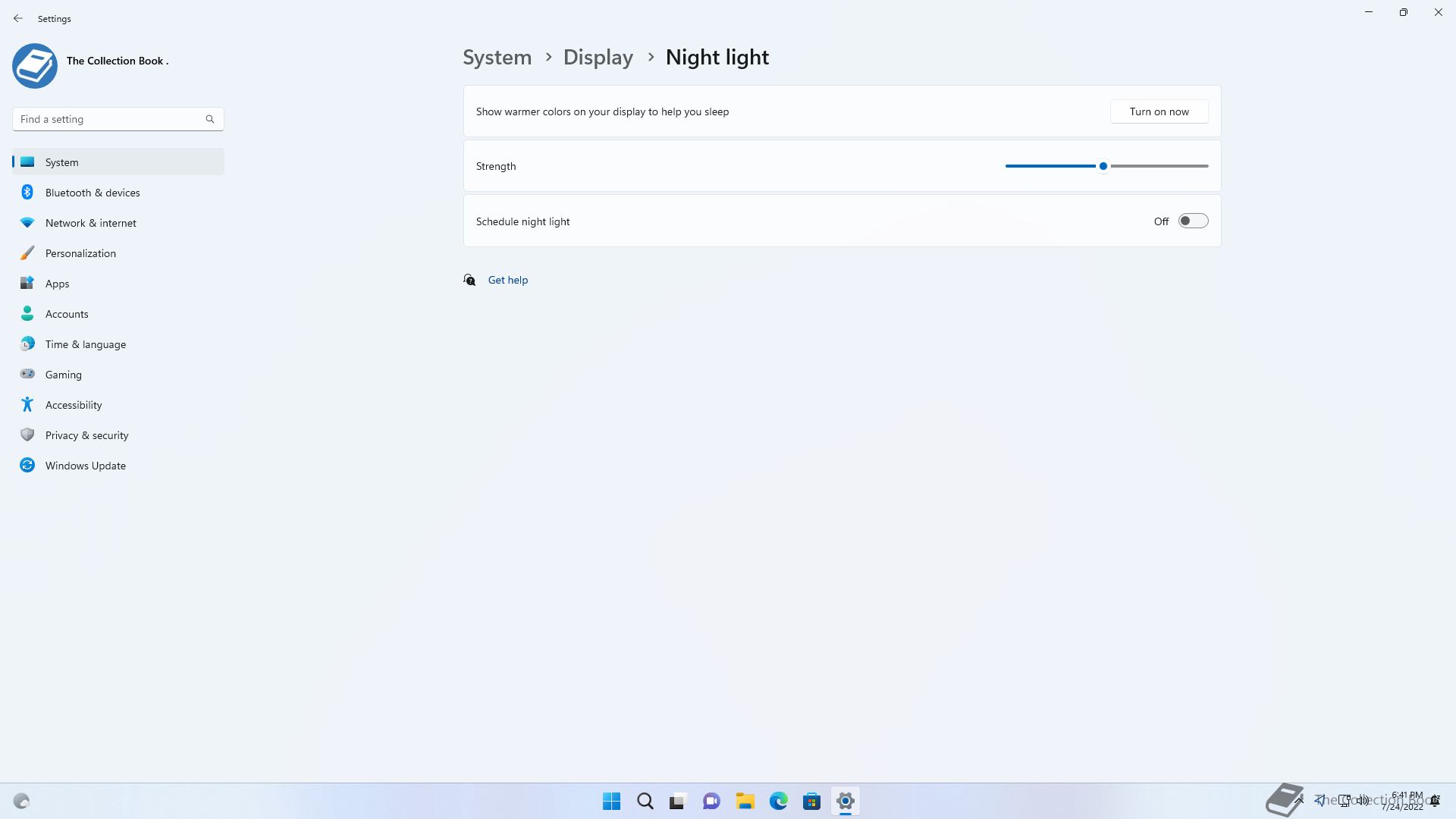Open Privacy & security settings
This screenshot has height=819, width=1456.
[x=118, y=435]
